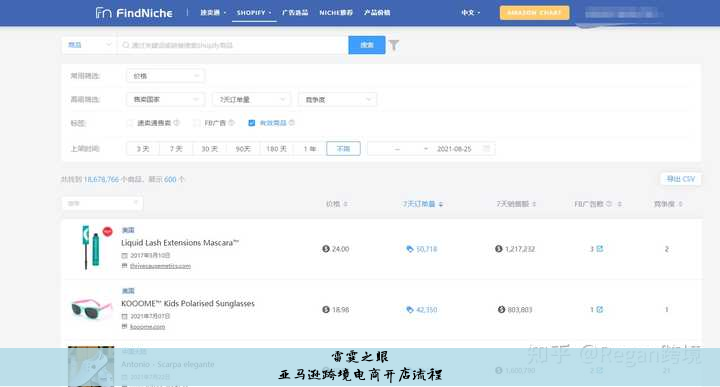Open the SHOPIFY navigation menu

click(254, 13)
